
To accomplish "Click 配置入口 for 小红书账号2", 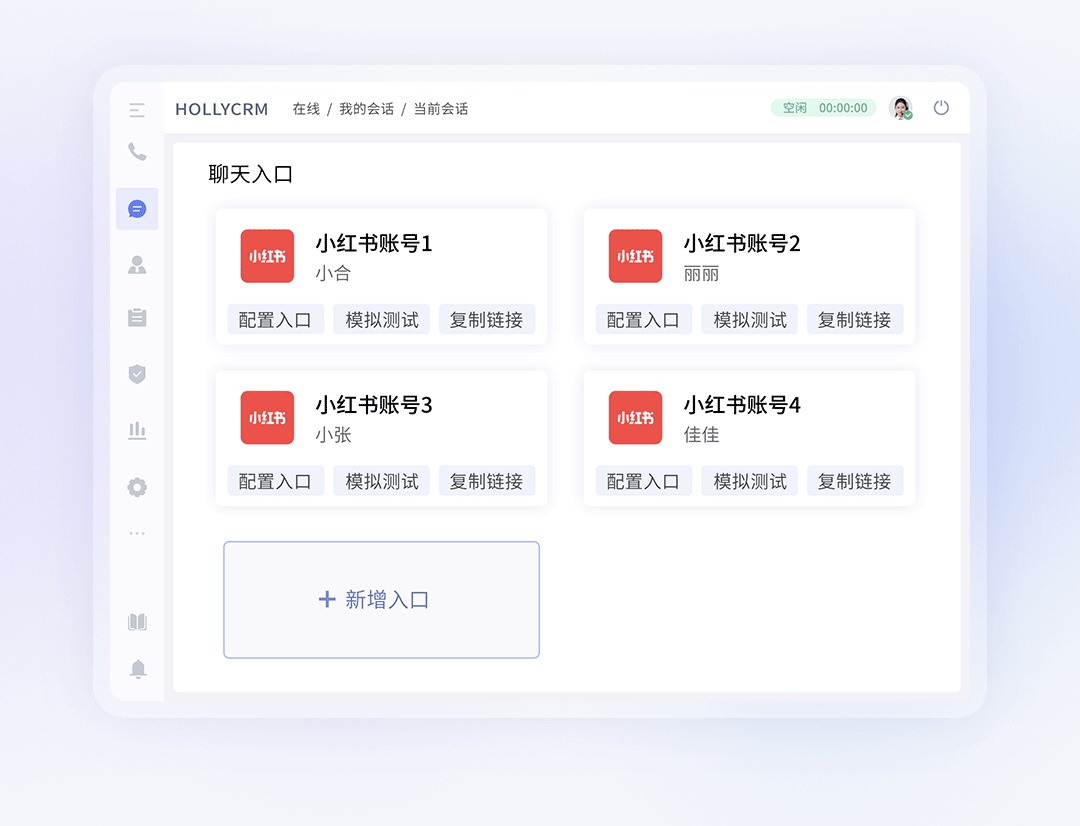I will (x=643, y=320).
